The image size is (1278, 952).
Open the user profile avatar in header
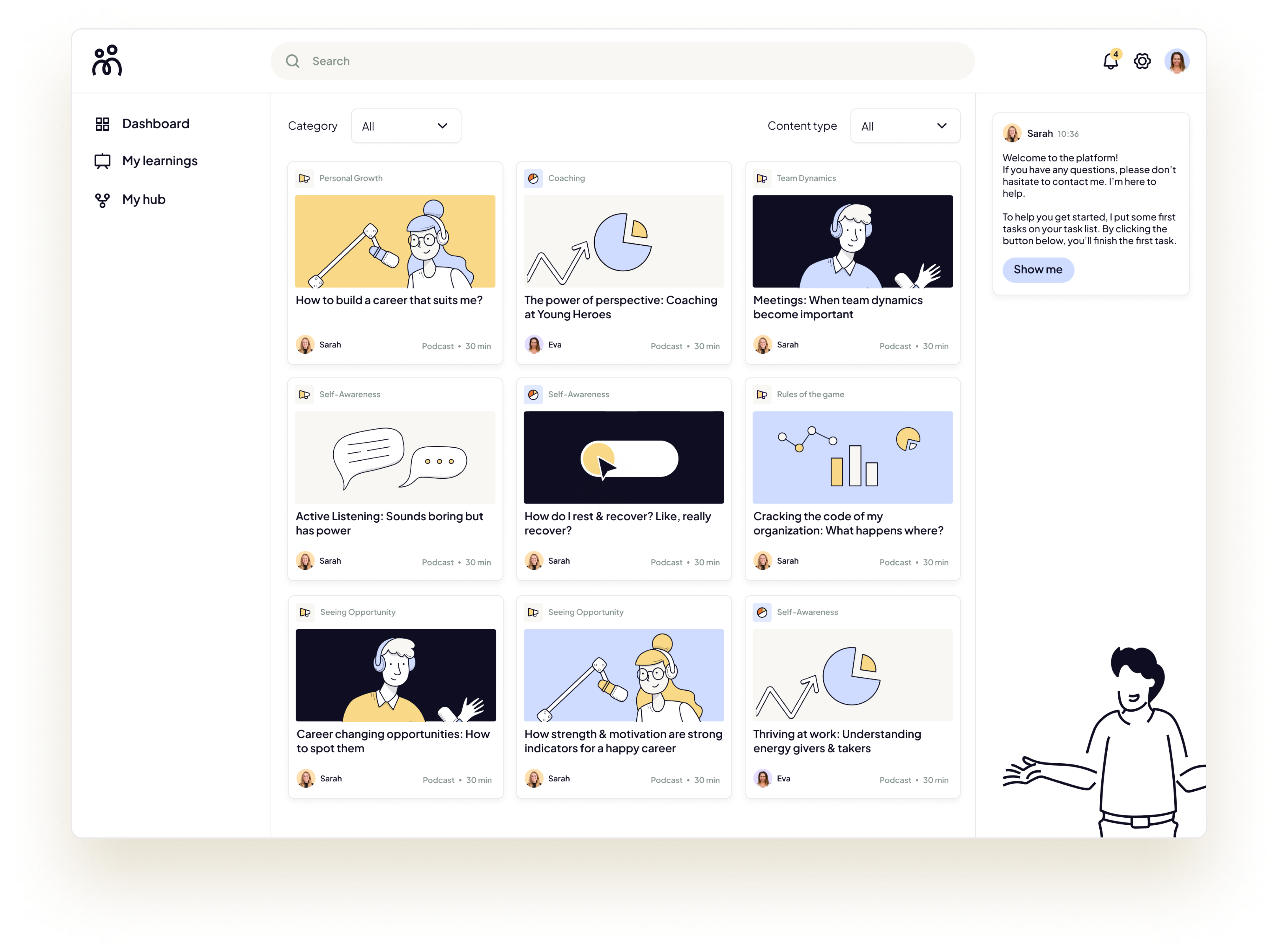(1177, 61)
